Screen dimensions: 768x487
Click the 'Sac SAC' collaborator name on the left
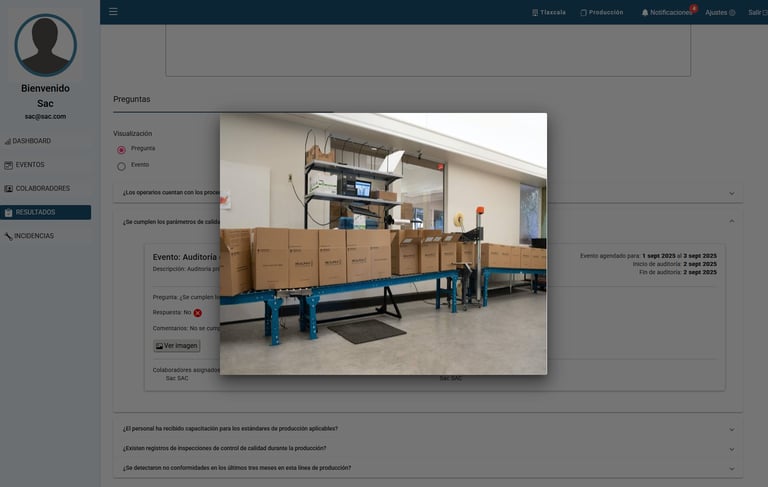177,378
